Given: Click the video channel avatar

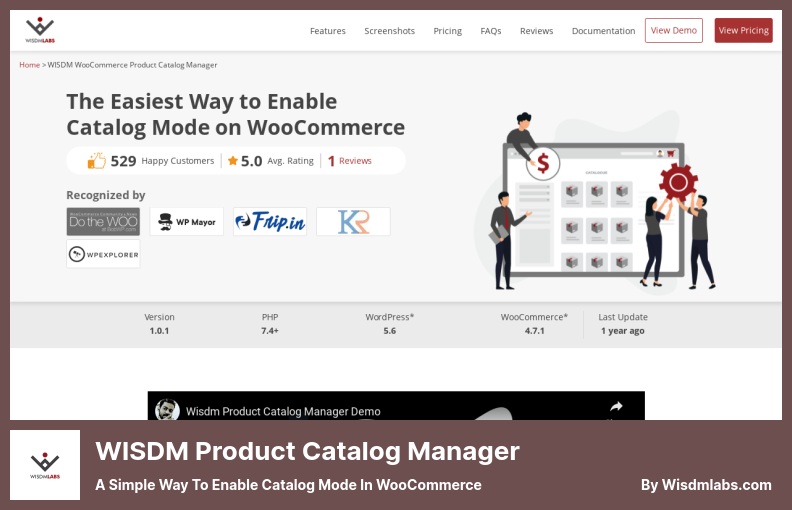Looking at the screenshot, I should (x=167, y=410).
